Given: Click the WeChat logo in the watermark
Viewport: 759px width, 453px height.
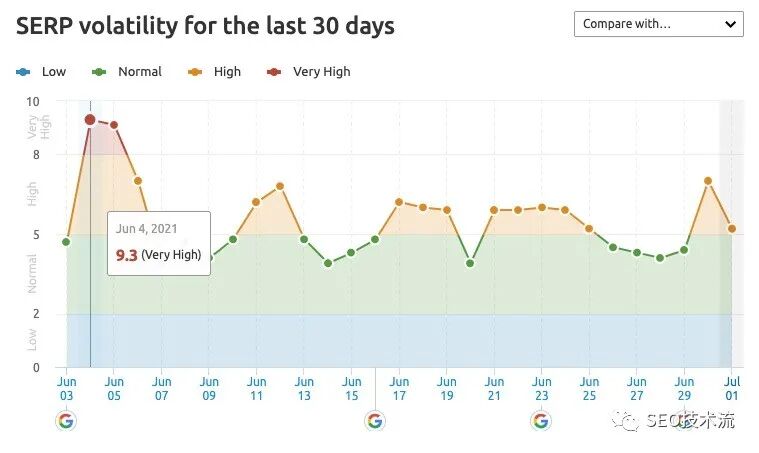Looking at the screenshot, I should (x=630, y=421).
